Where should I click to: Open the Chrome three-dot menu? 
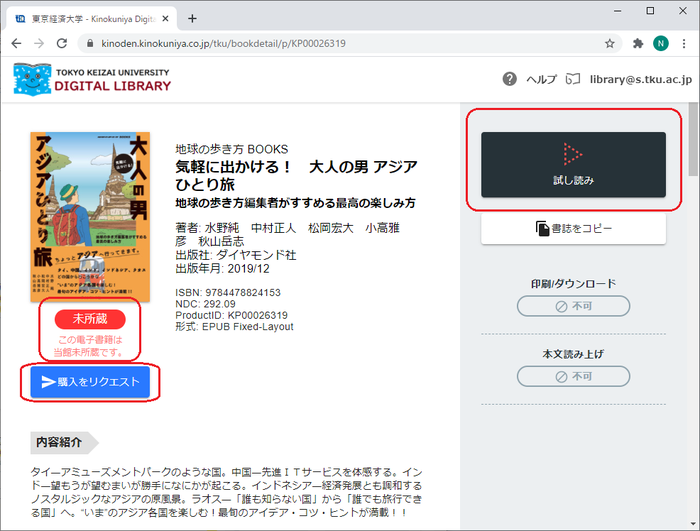[684, 43]
